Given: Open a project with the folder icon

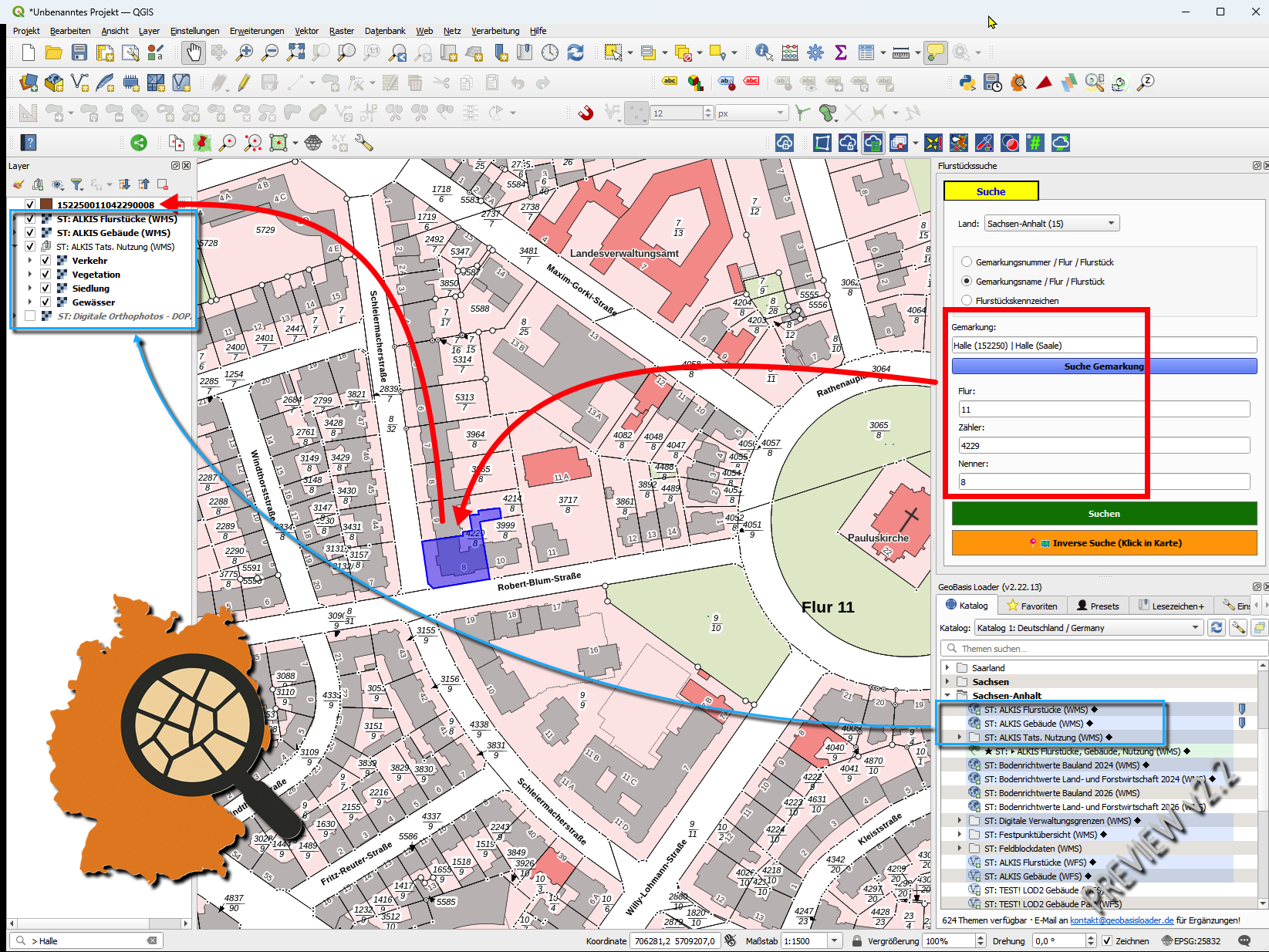Looking at the screenshot, I should pos(54,52).
